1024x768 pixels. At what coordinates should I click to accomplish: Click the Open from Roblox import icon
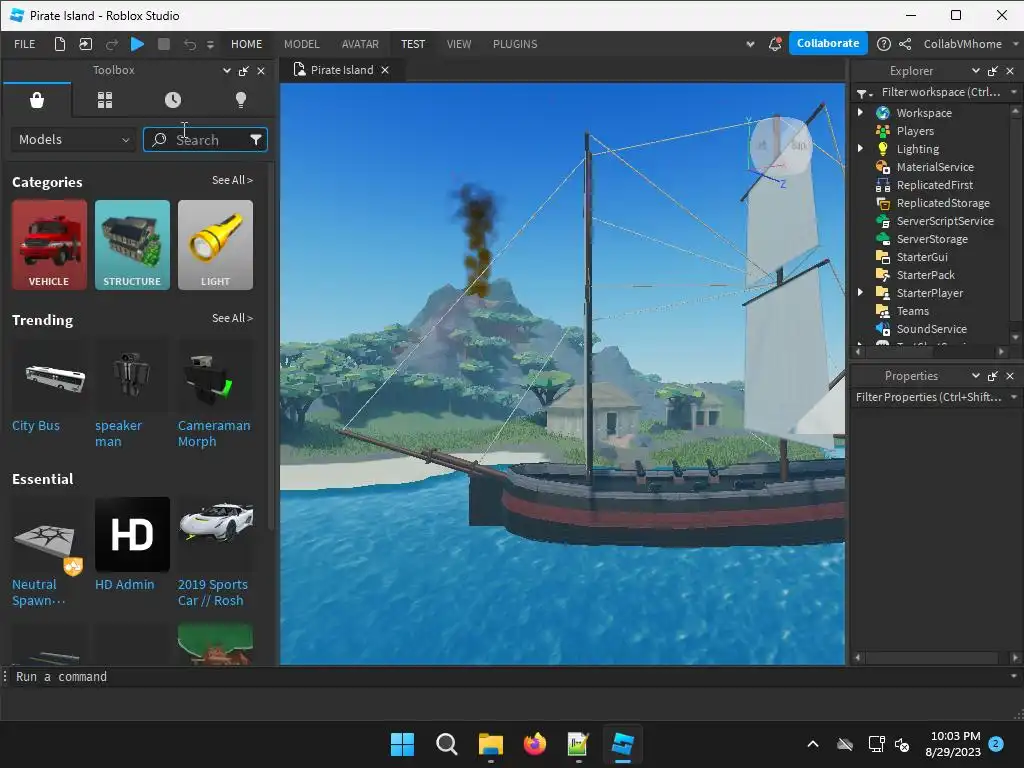(86, 44)
